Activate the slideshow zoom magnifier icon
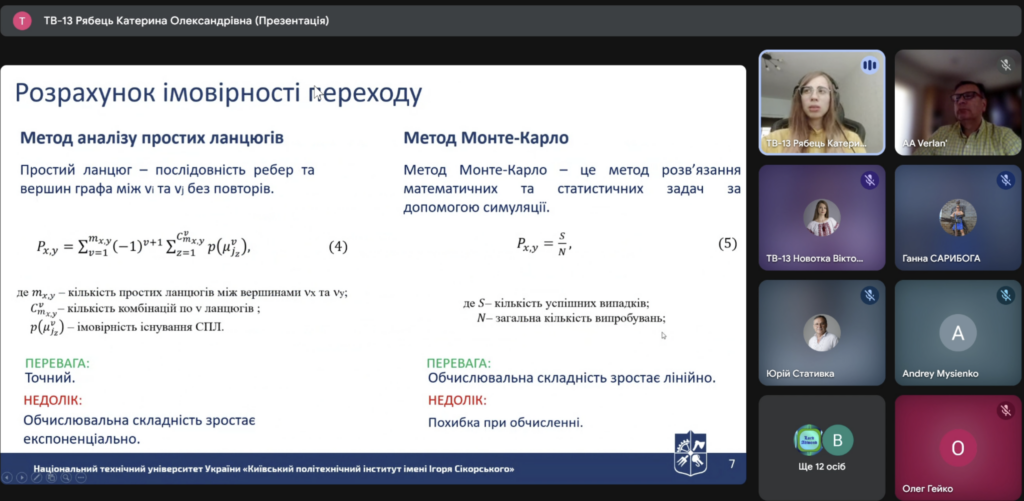This screenshot has width=1024, height=501. [x=66, y=477]
